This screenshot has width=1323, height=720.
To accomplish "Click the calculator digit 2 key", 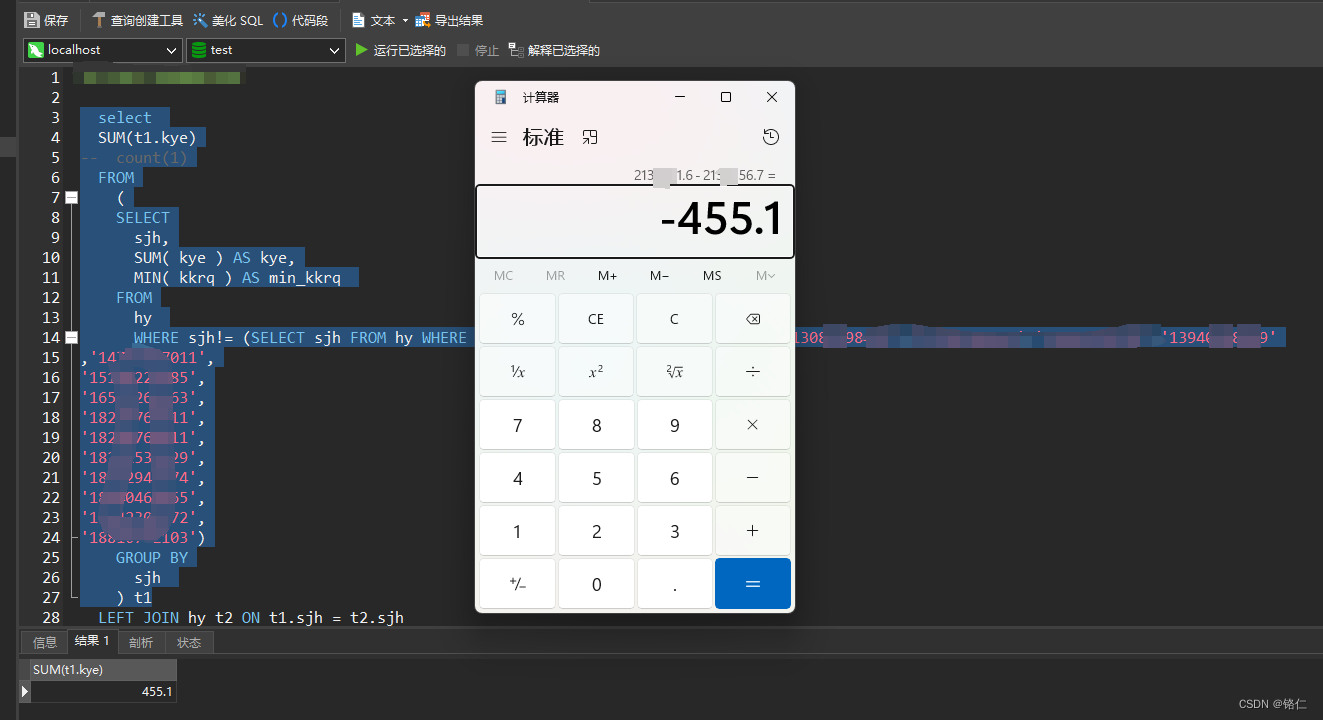I will pos(596,531).
